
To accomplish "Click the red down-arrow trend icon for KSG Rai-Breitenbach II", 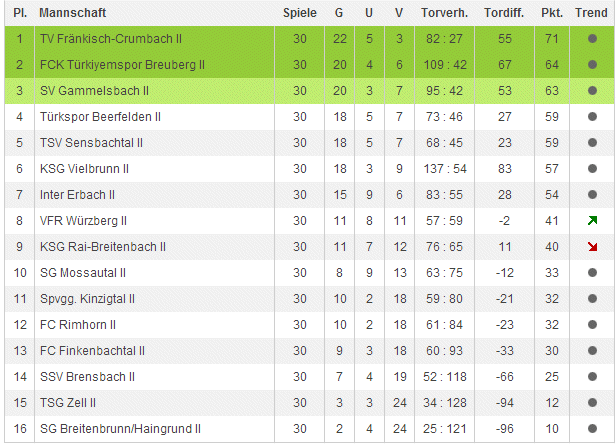I will [x=593, y=246].
